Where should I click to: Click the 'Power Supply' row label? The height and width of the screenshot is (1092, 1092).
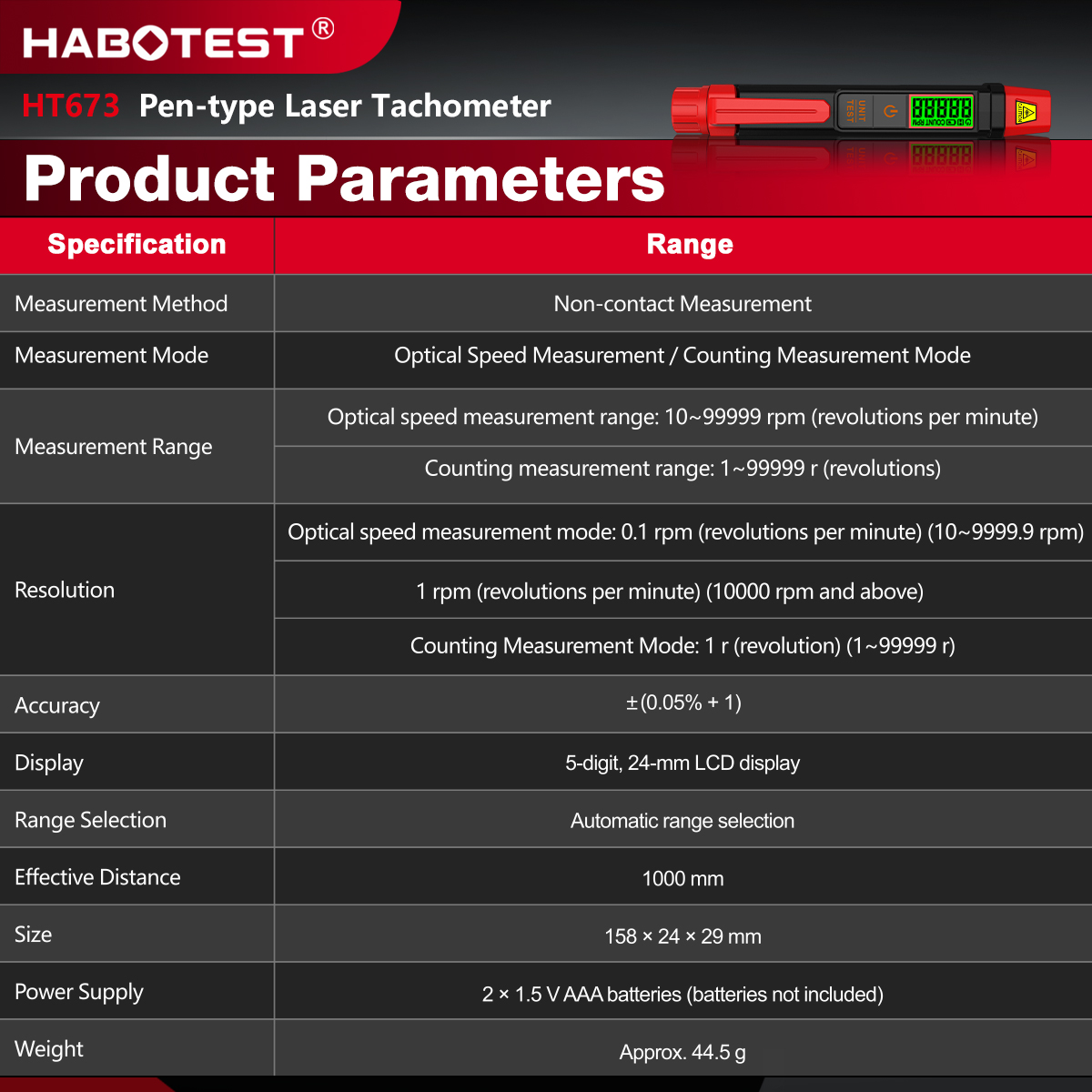point(79,992)
